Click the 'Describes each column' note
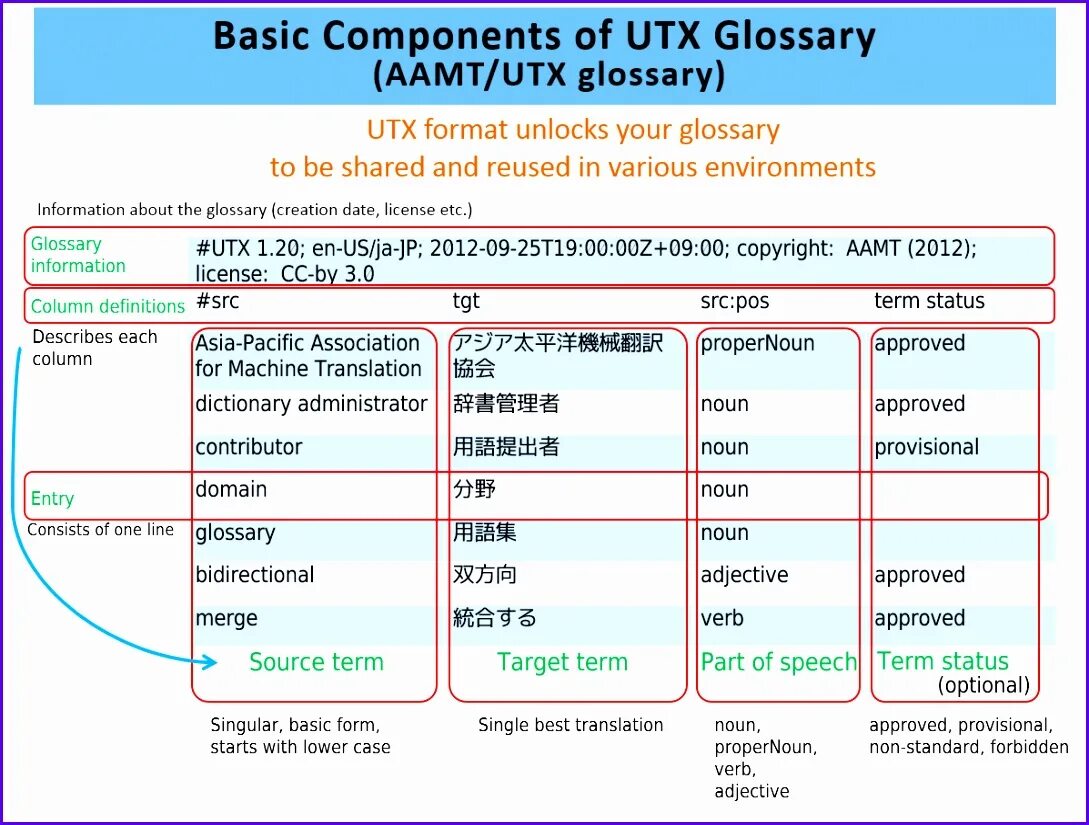The width and height of the screenshot is (1089, 825). coord(94,348)
